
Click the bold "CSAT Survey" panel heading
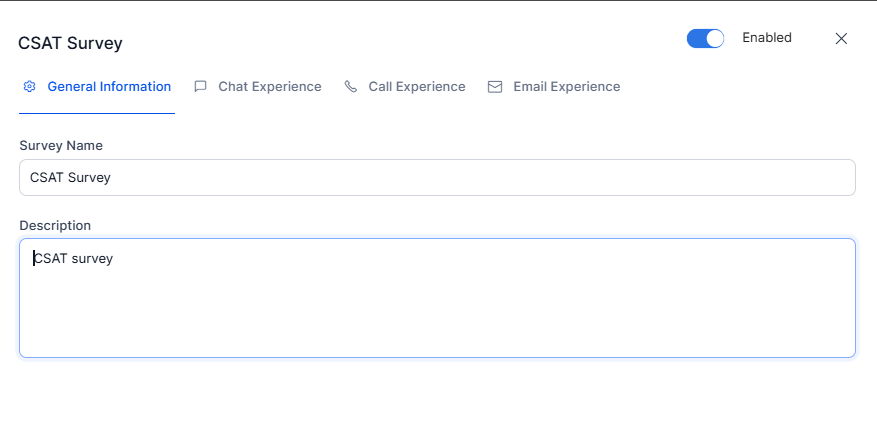pos(70,43)
